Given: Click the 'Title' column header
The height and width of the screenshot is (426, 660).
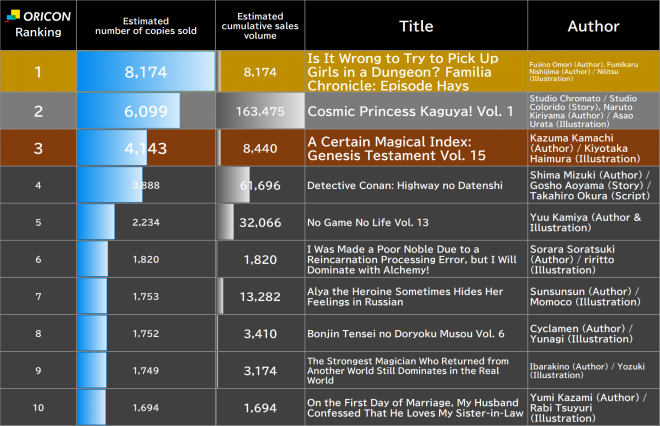Looking at the screenshot, I should coord(416,26).
